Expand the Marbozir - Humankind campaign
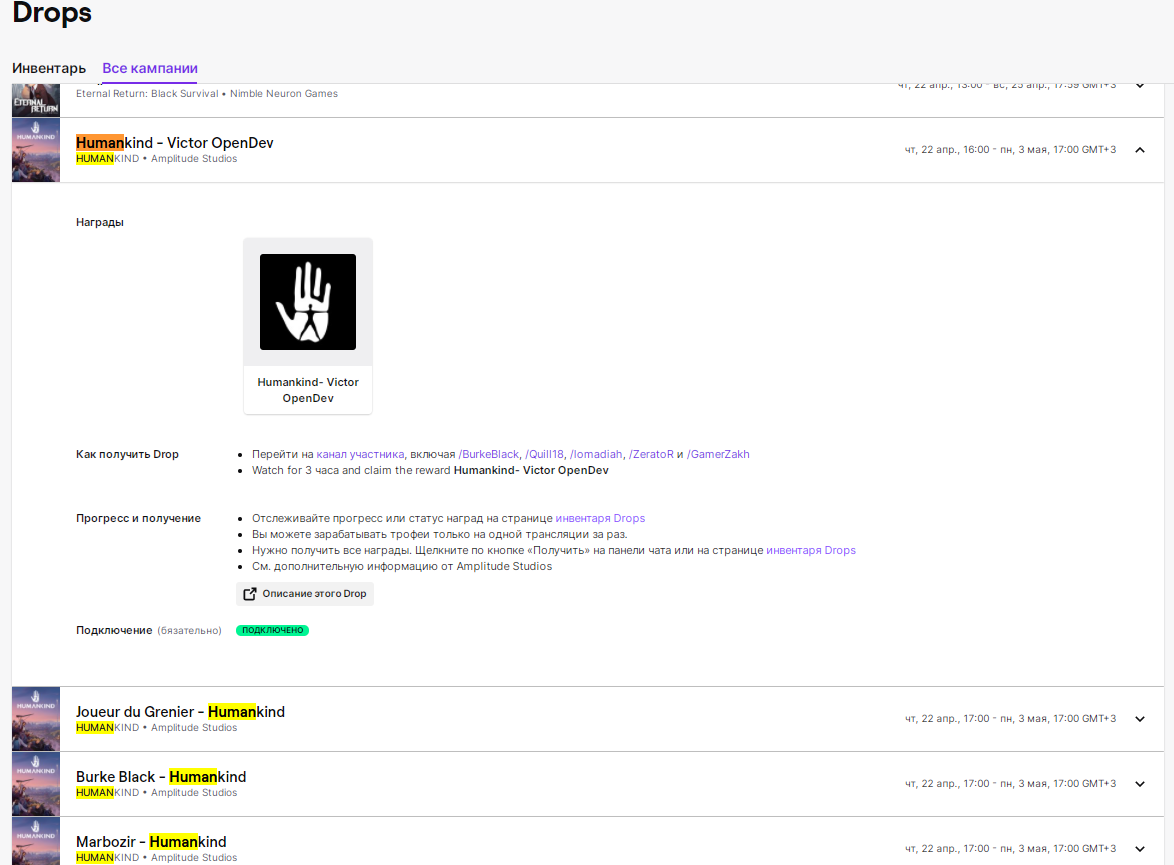 pyautogui.click(x=1140, y=849)
